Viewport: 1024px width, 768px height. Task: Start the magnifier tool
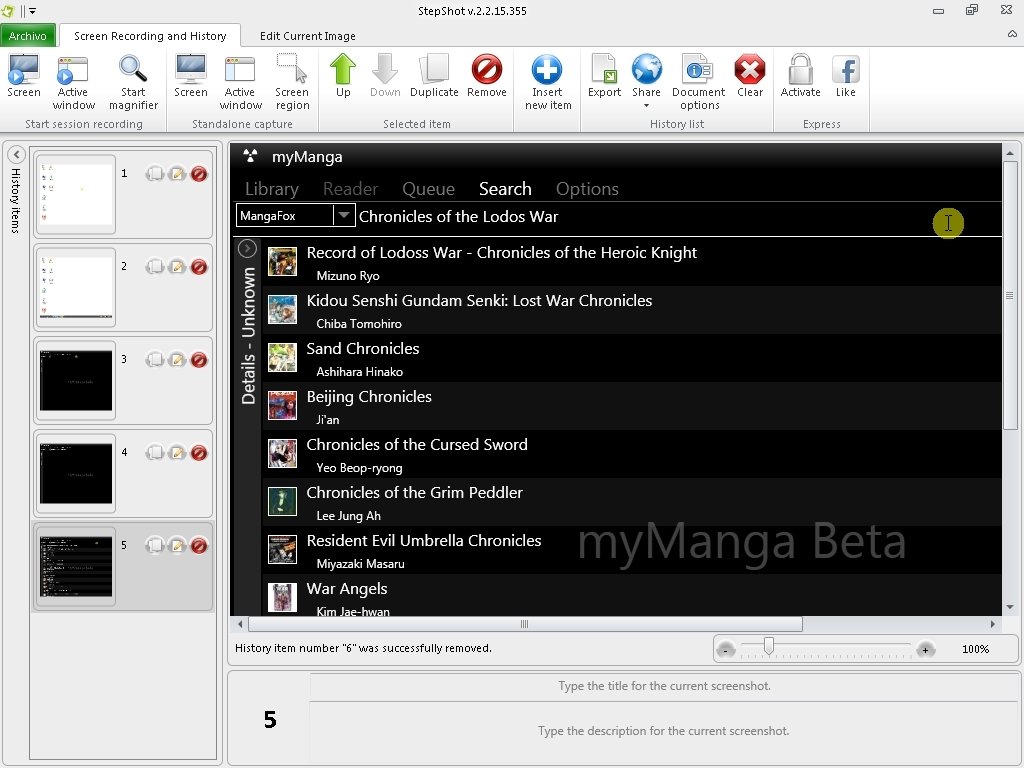click(133, 82)
